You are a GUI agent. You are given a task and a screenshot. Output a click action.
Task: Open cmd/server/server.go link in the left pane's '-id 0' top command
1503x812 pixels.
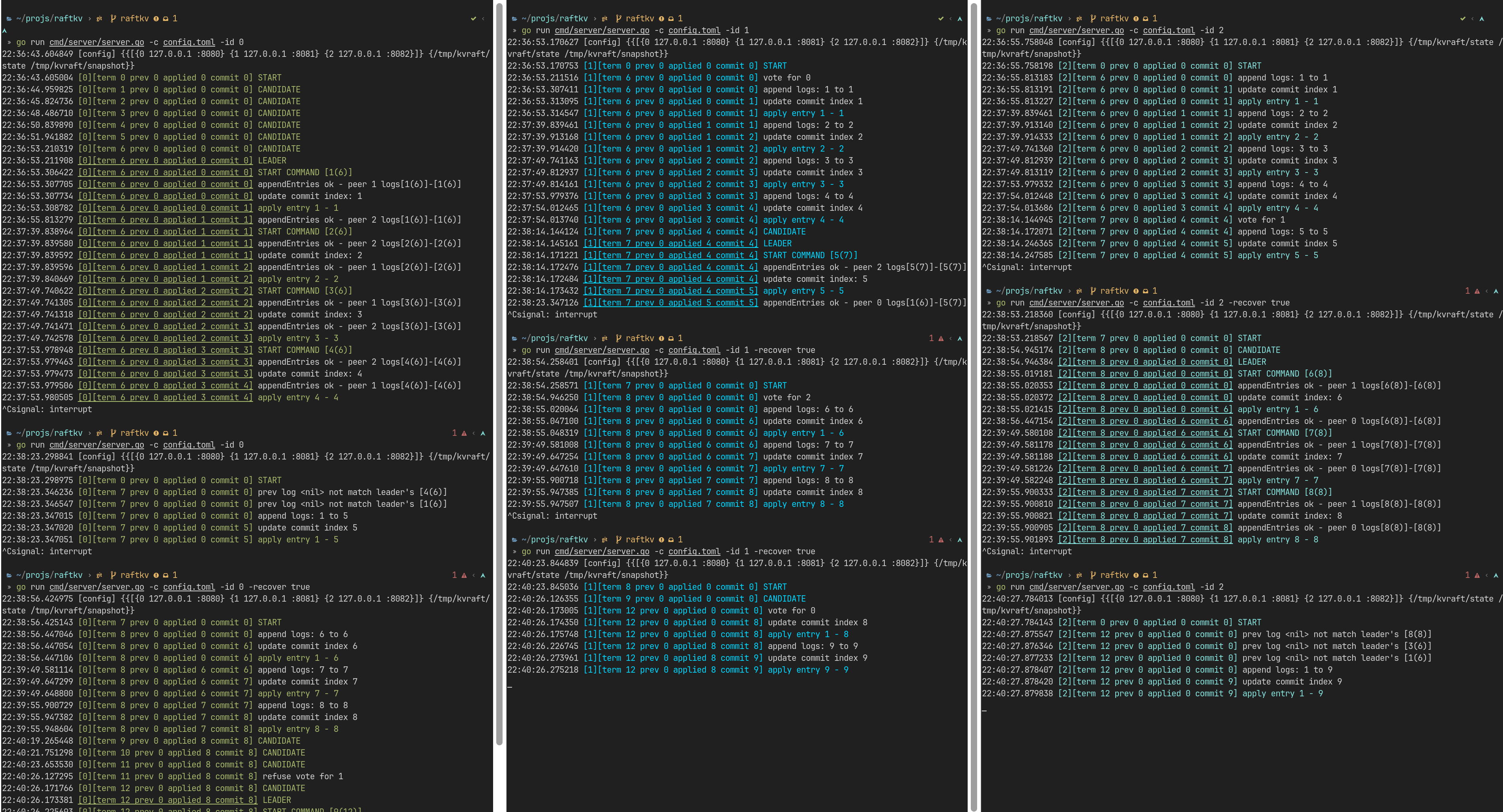coord(97,43)
